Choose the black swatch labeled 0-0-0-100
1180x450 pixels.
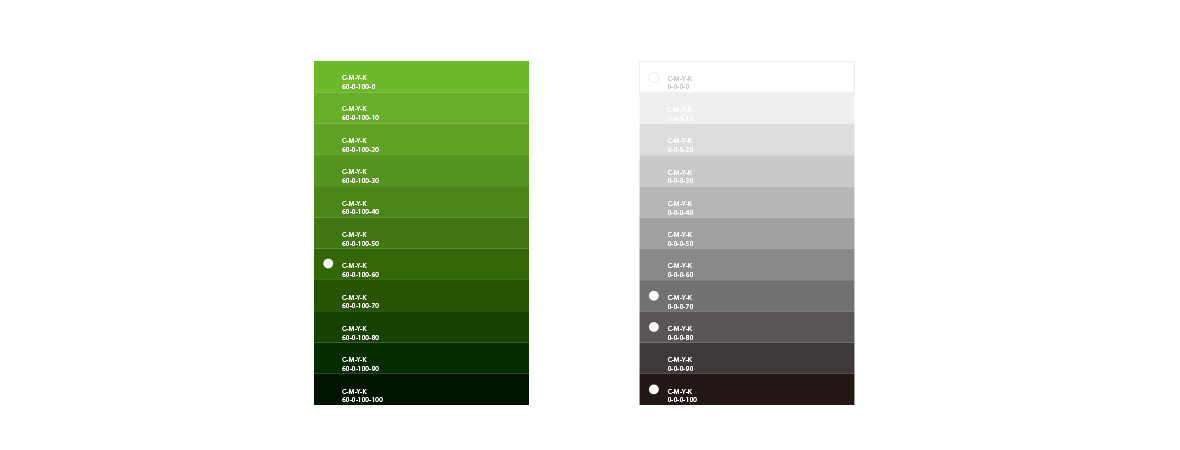[747, 389]
